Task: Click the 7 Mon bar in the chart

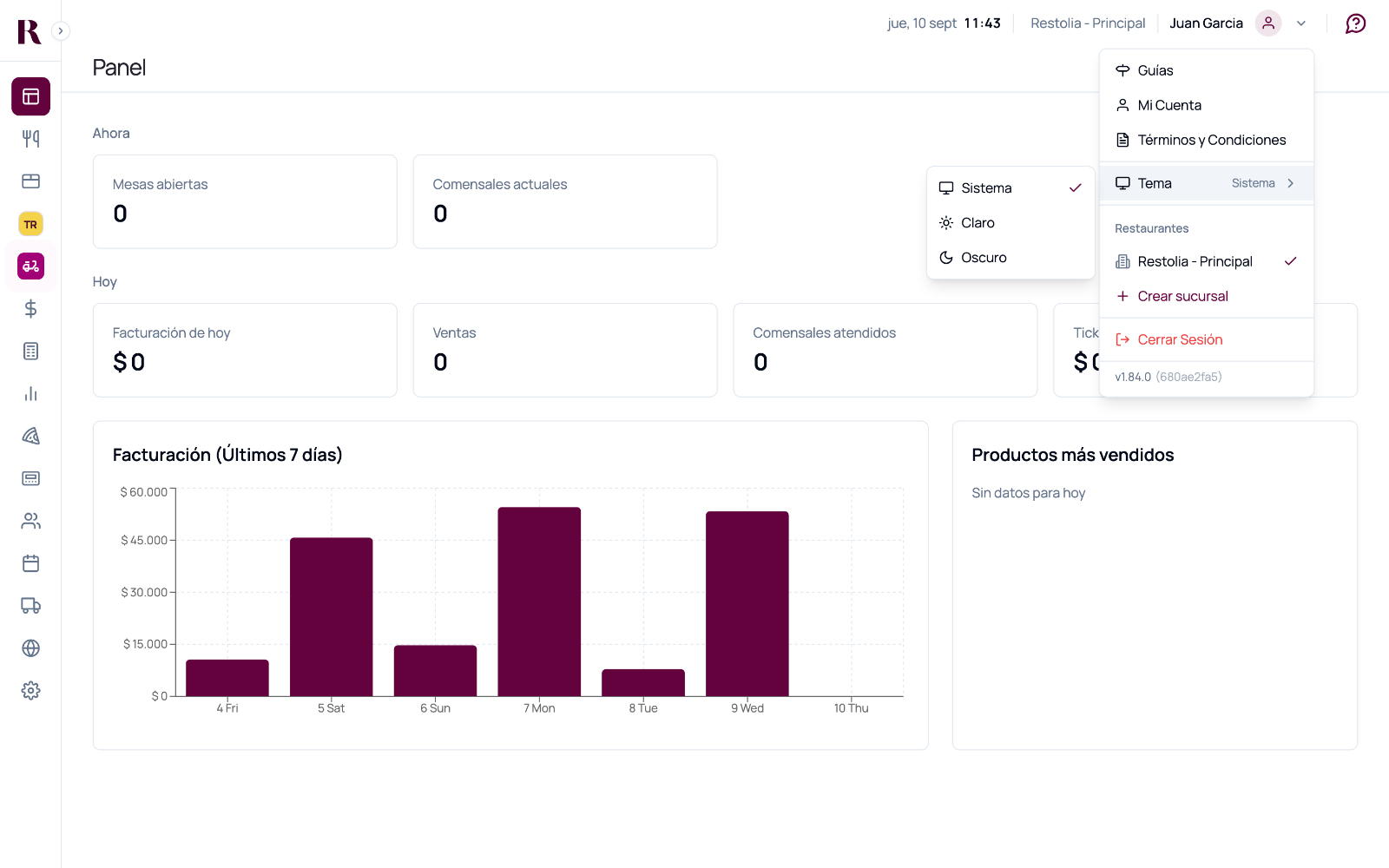Action: click(539, 602)
